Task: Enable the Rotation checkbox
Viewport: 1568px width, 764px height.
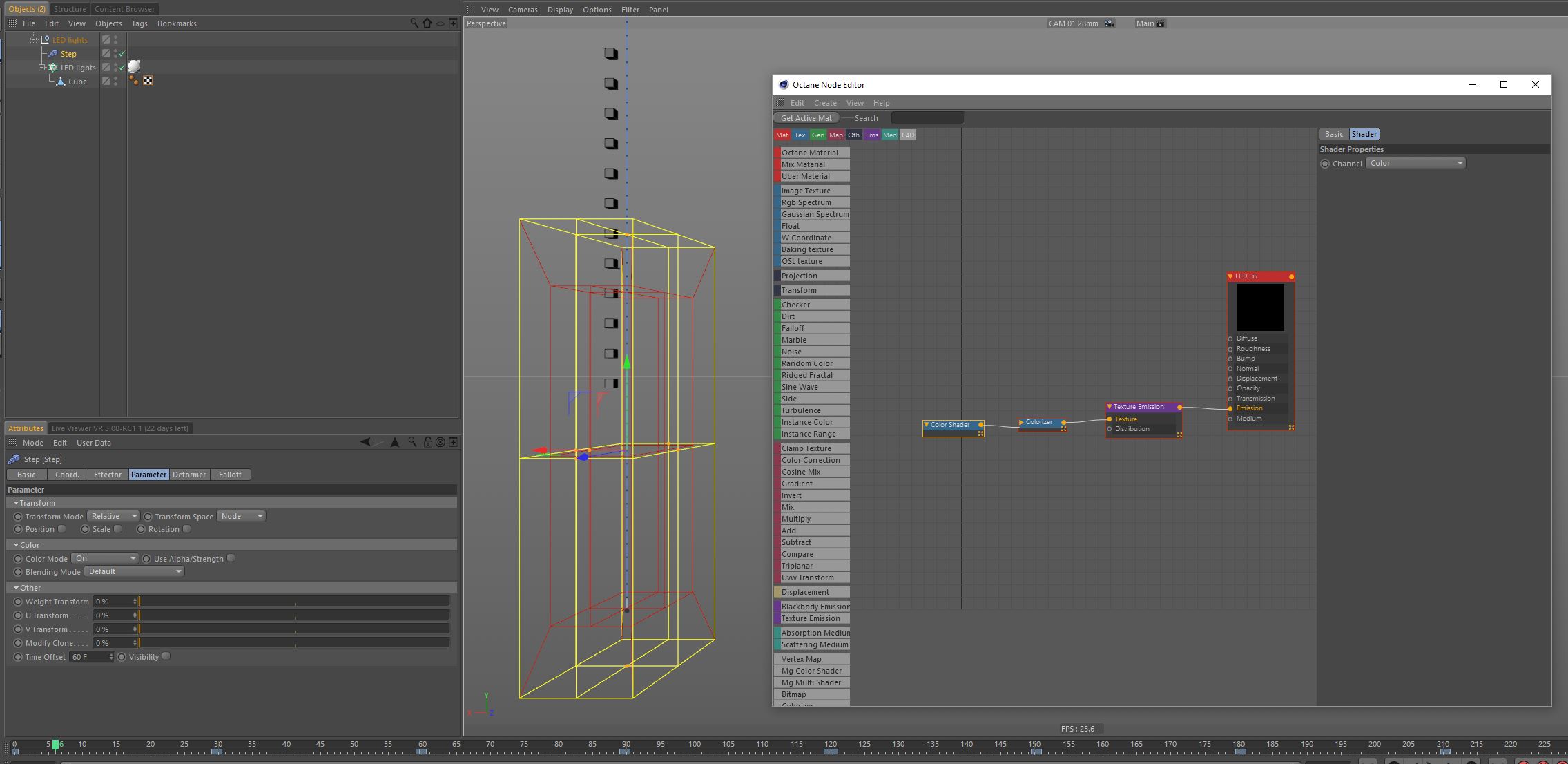Action: (187, 529)
